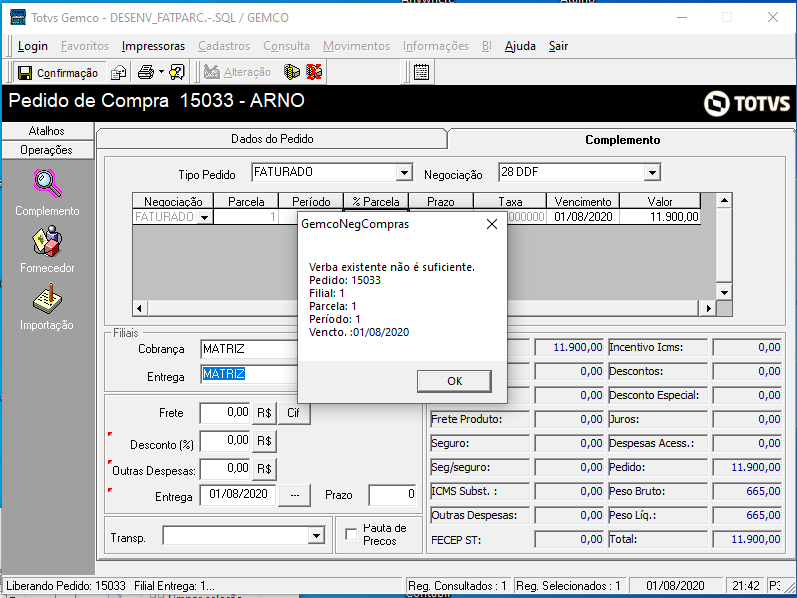Image resolution: width=797 pixels, height=598 pixels.
Task: Click the % Parcela column header
Action: coord(376,201)
